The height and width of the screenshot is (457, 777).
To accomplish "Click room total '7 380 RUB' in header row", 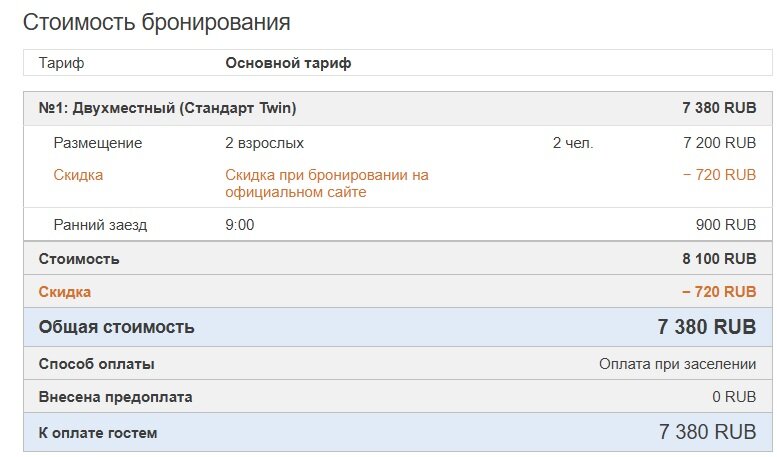I will click(x=719, y=108).
